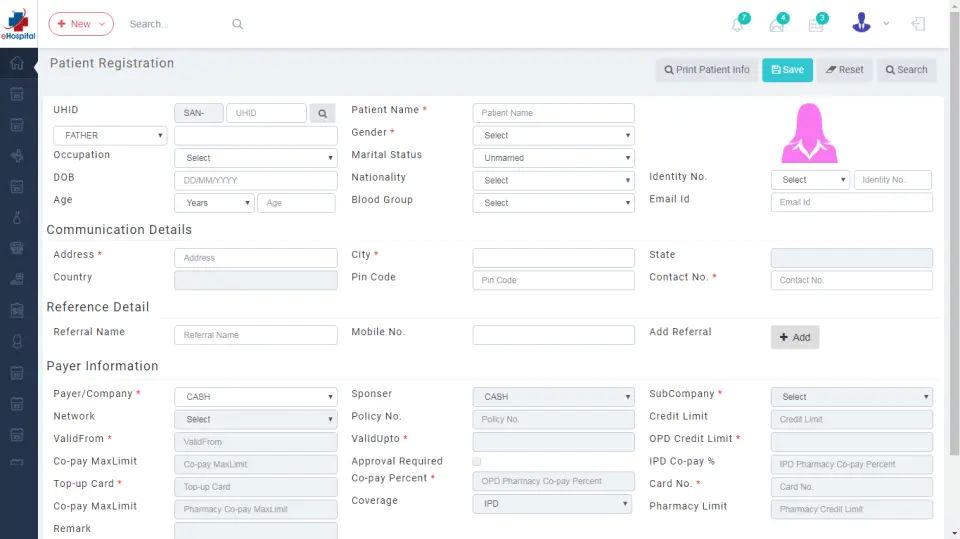This screenshot has height=539, width=960.
Task: Open the Gender dropdown
Action: (x=553, y=135)
